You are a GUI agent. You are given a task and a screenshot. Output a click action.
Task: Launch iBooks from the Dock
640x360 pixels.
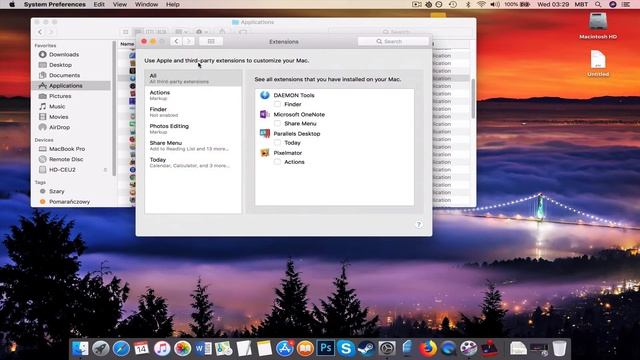click(305, 349)
